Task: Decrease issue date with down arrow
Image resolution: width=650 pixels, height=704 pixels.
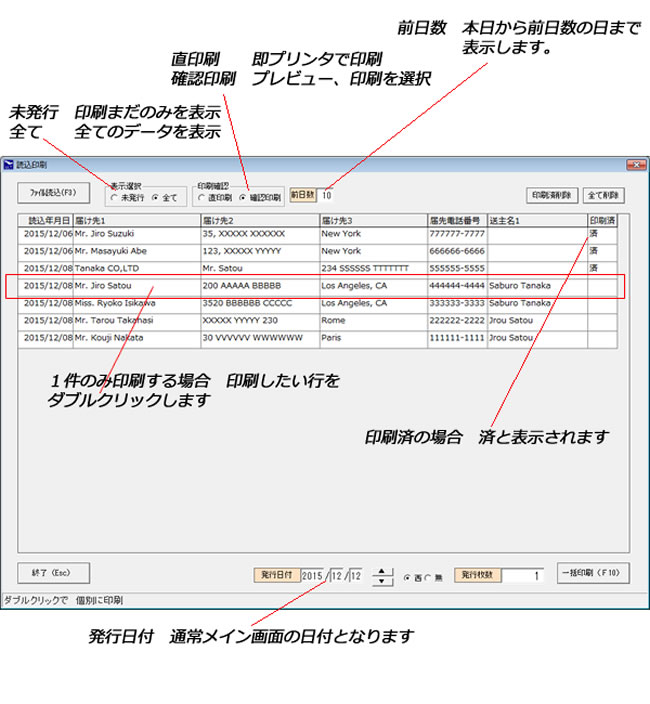Action: click(383, 580)
